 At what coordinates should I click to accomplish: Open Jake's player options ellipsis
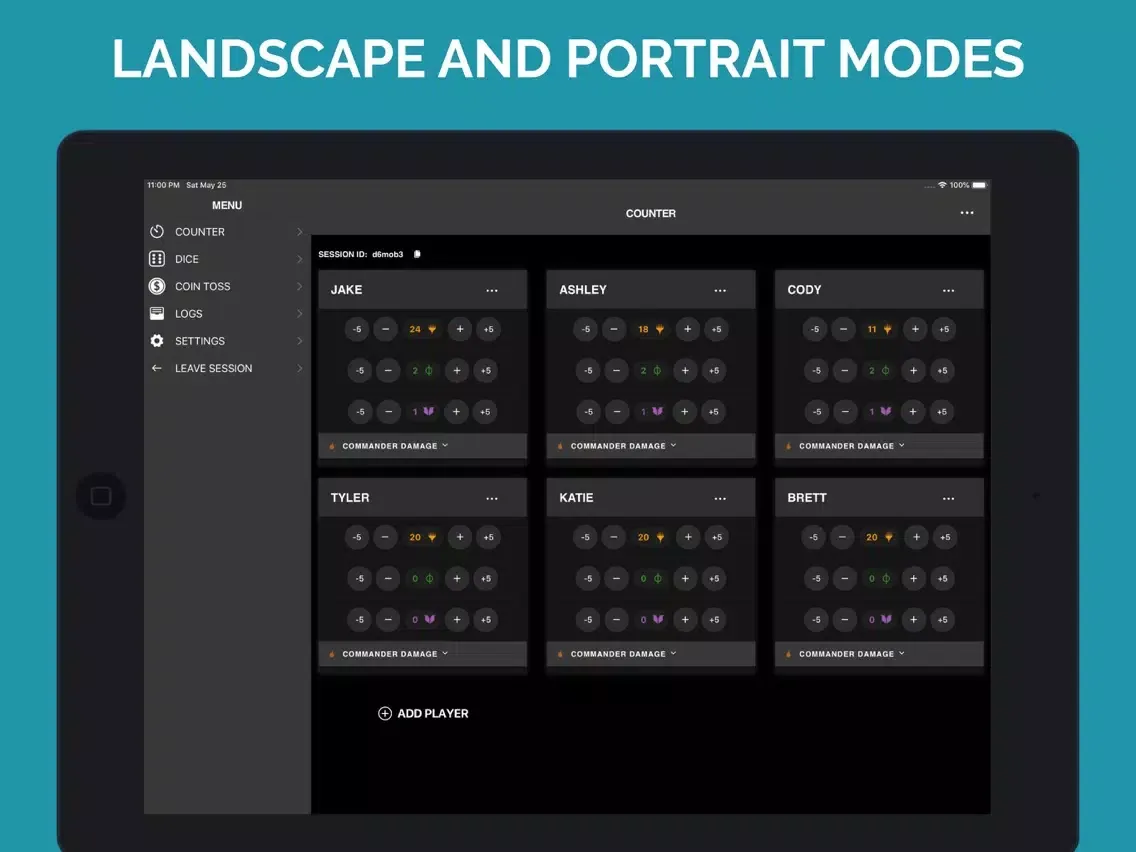click(491, 290)
